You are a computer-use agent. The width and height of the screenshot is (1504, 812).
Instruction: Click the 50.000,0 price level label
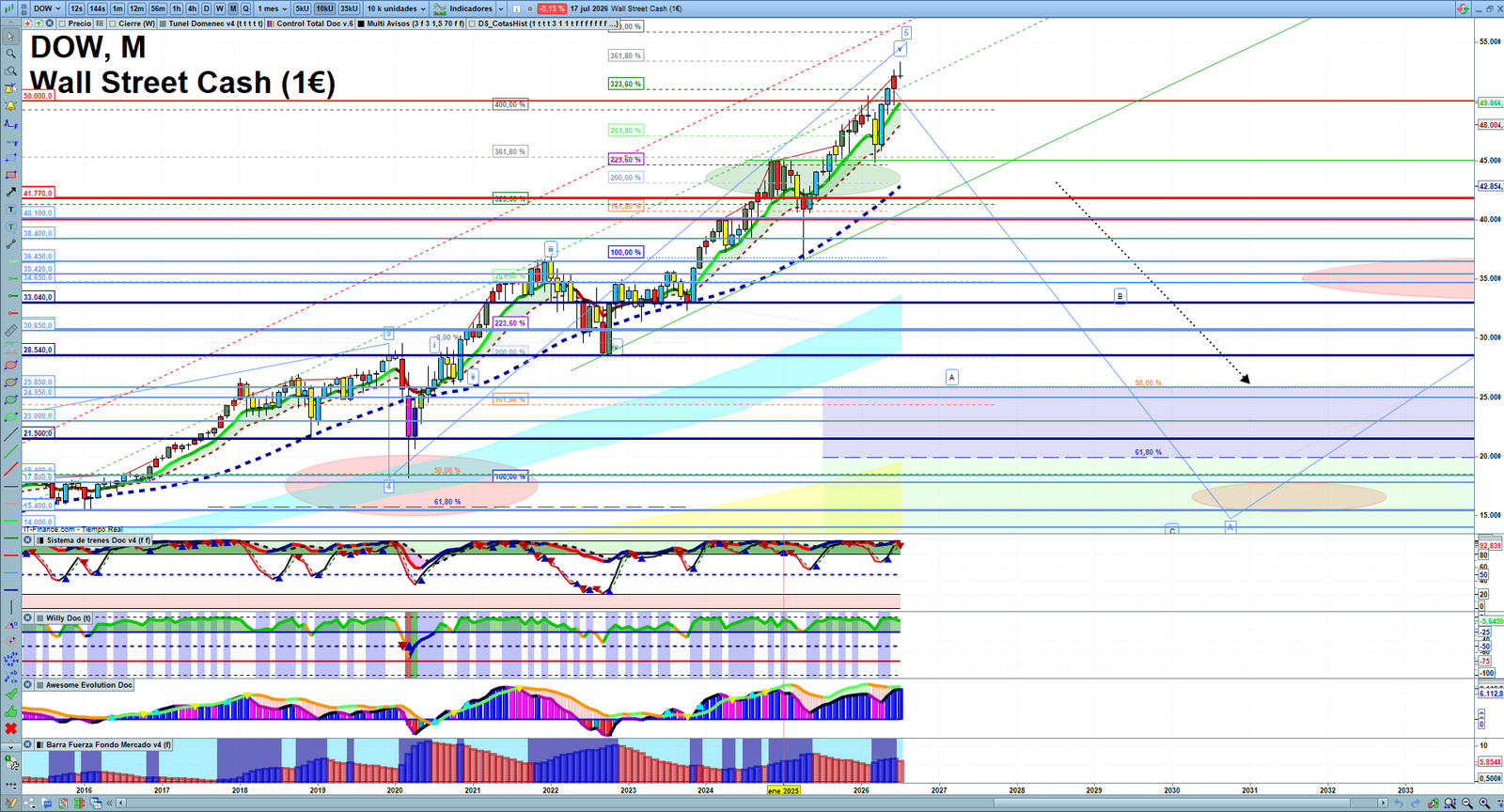click(38, 96)
